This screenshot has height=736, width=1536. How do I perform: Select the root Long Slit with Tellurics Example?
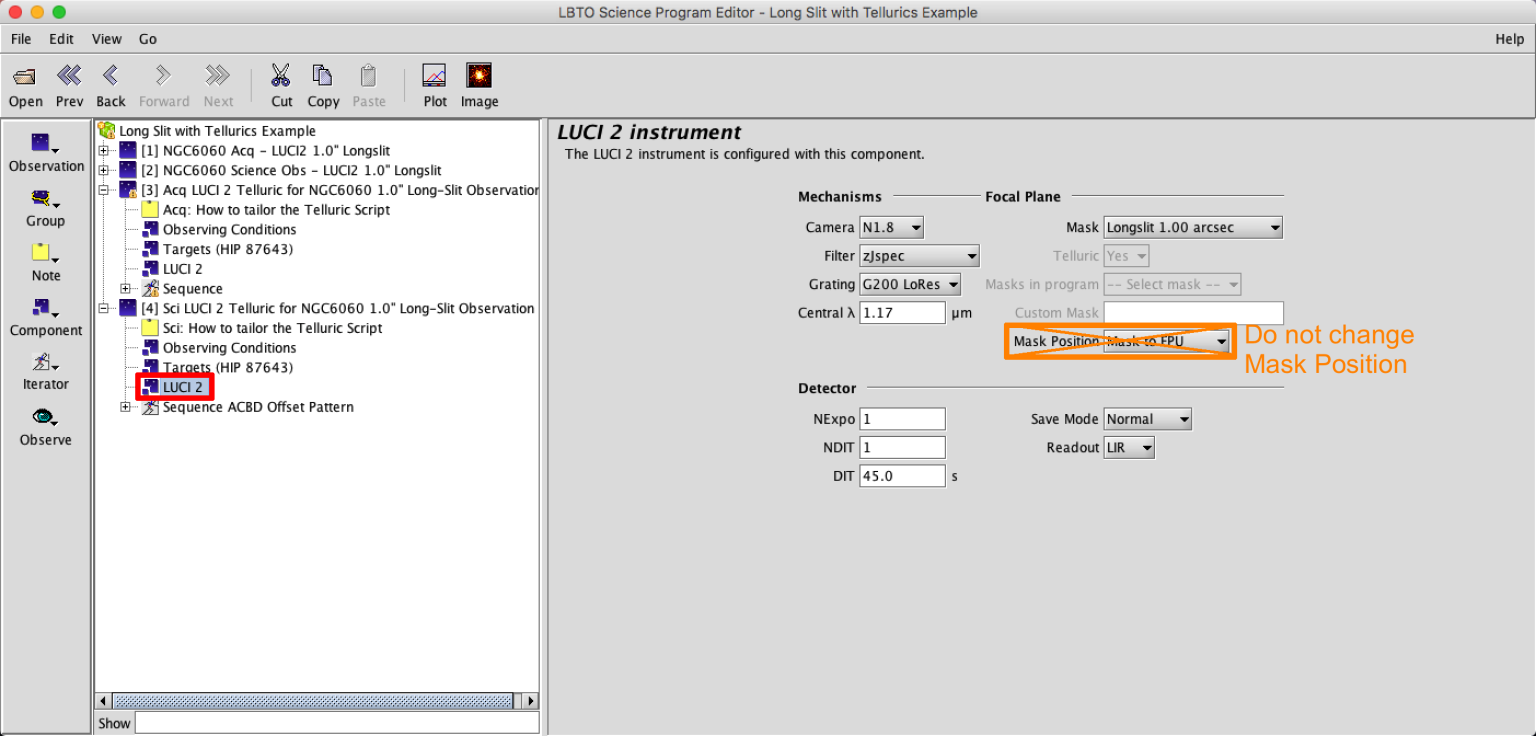click(217, 131)
